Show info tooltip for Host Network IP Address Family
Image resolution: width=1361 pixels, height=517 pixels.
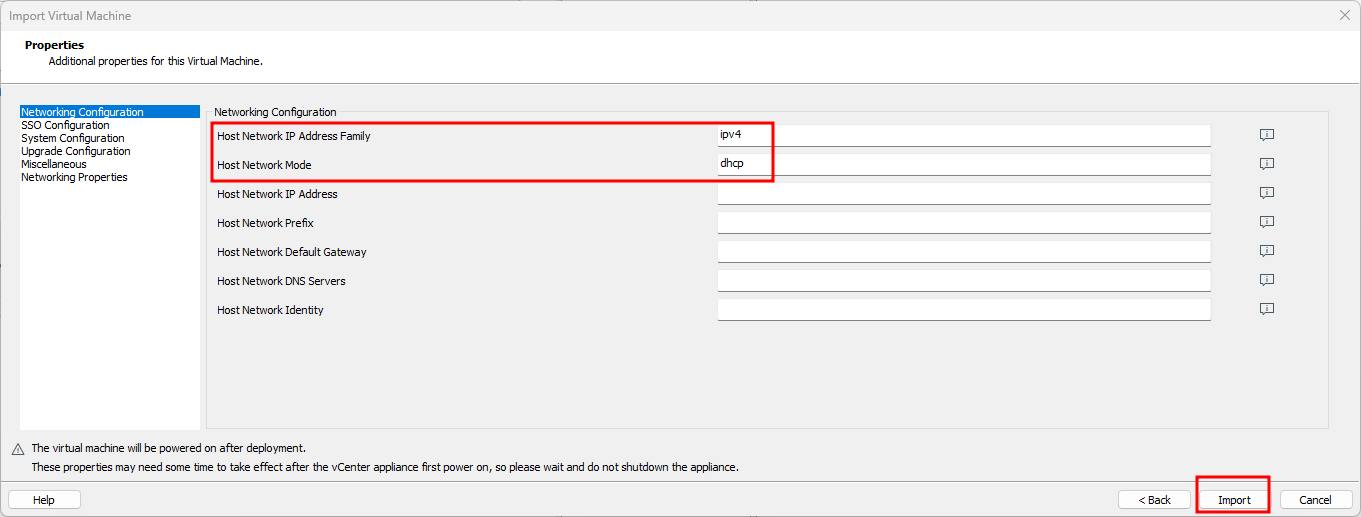(x=1266, y=135)
